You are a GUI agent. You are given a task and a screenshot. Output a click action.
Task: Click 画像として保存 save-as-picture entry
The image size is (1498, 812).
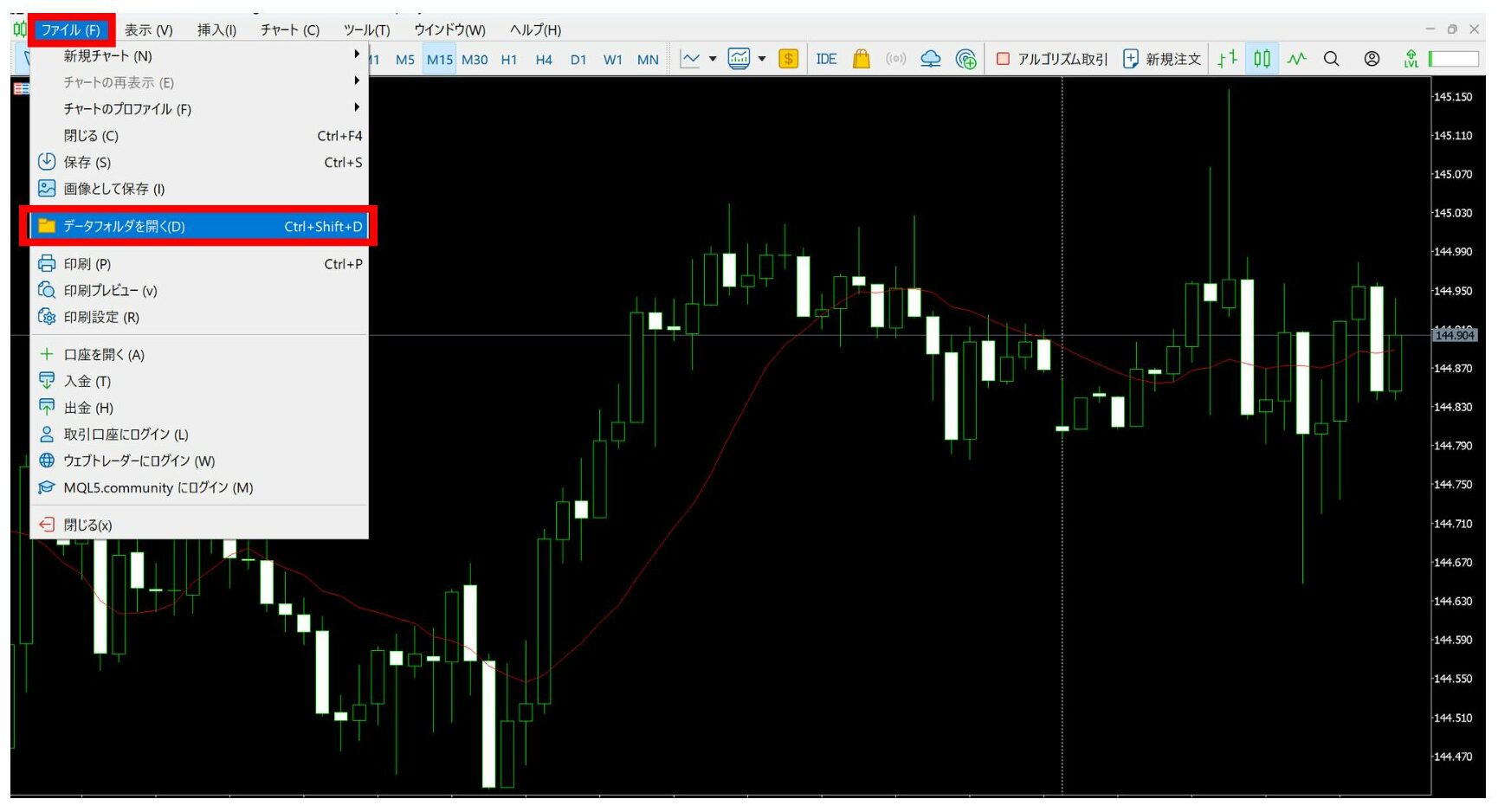coord(113,189)
